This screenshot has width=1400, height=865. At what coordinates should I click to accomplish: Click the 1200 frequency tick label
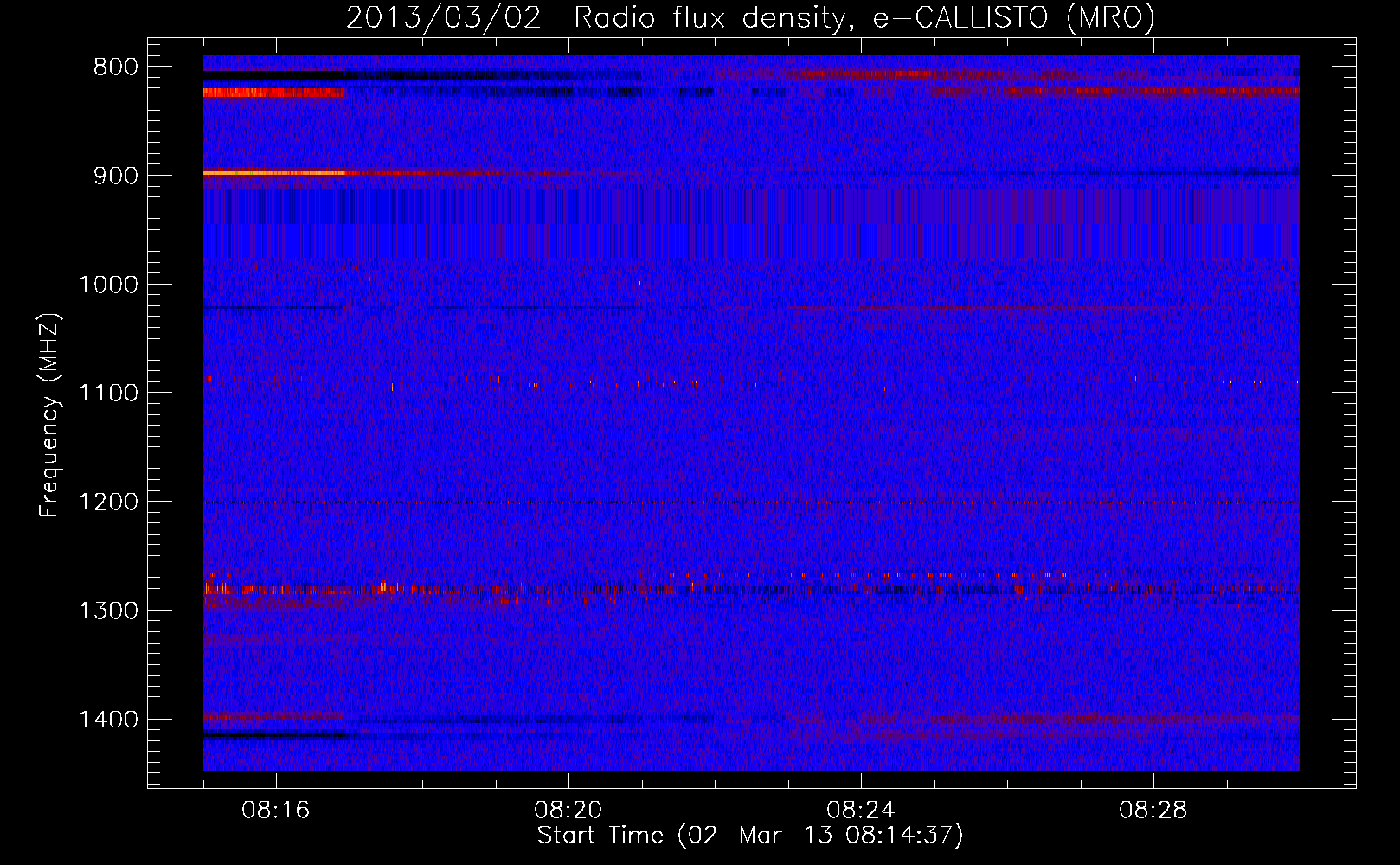tap(108, 502)
